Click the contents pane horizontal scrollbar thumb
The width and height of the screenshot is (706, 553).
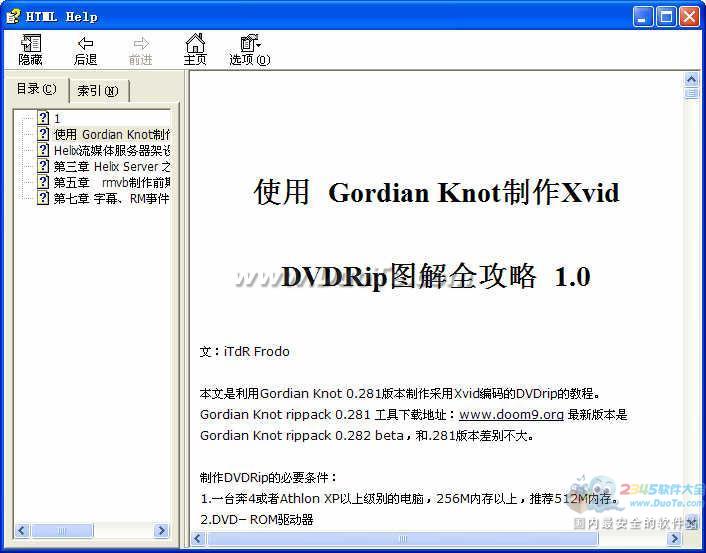coord(62,530)
